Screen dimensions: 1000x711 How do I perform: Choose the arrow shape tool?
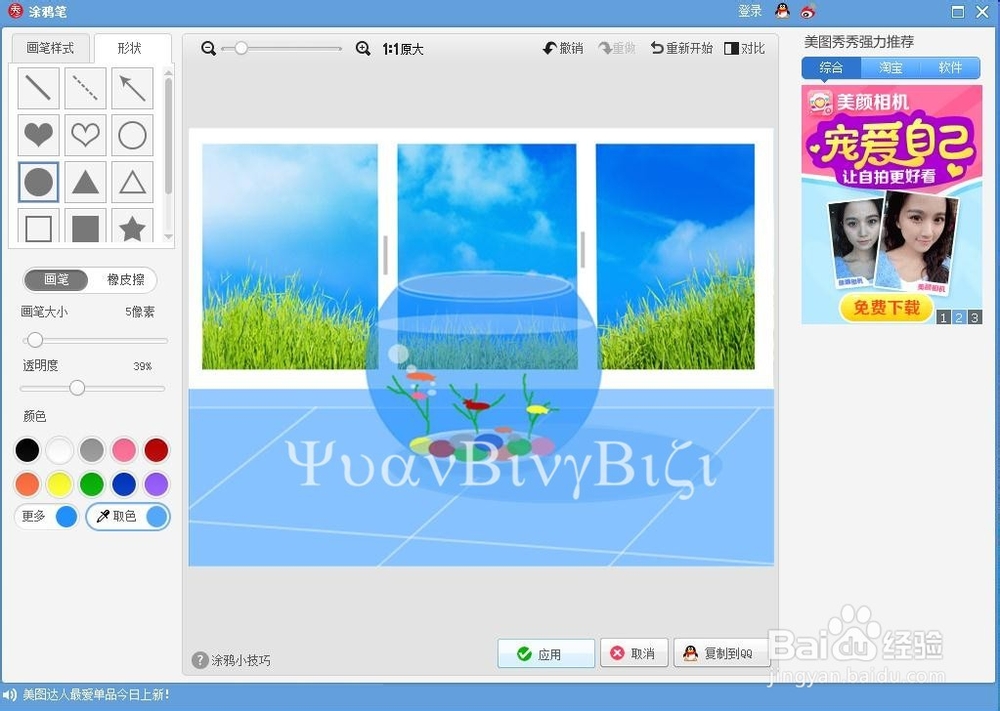point(132,88)
